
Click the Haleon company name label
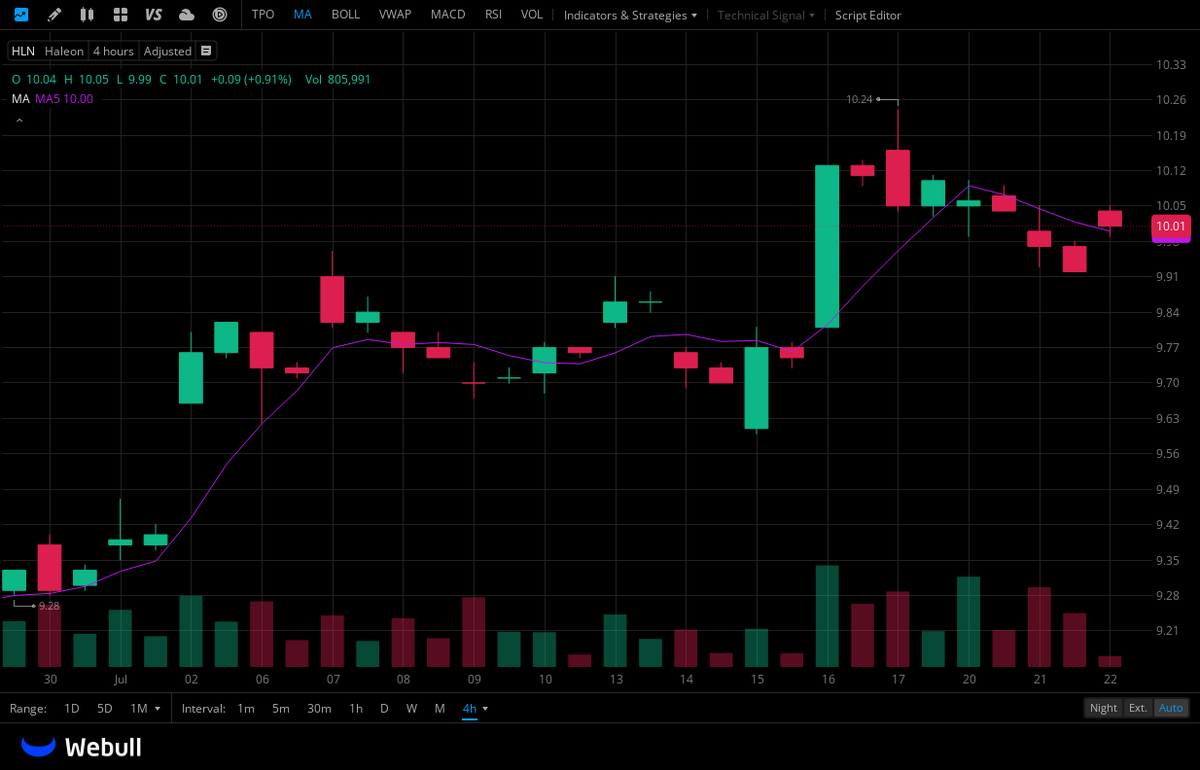pyautogui.click(x=64, y=51)
